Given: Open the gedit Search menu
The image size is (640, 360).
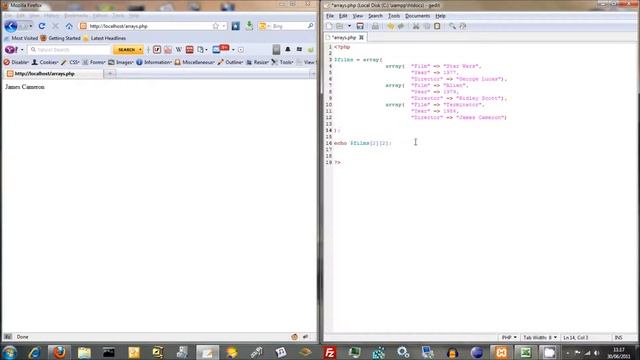Looking at the screenshot, I should (375, 16).
